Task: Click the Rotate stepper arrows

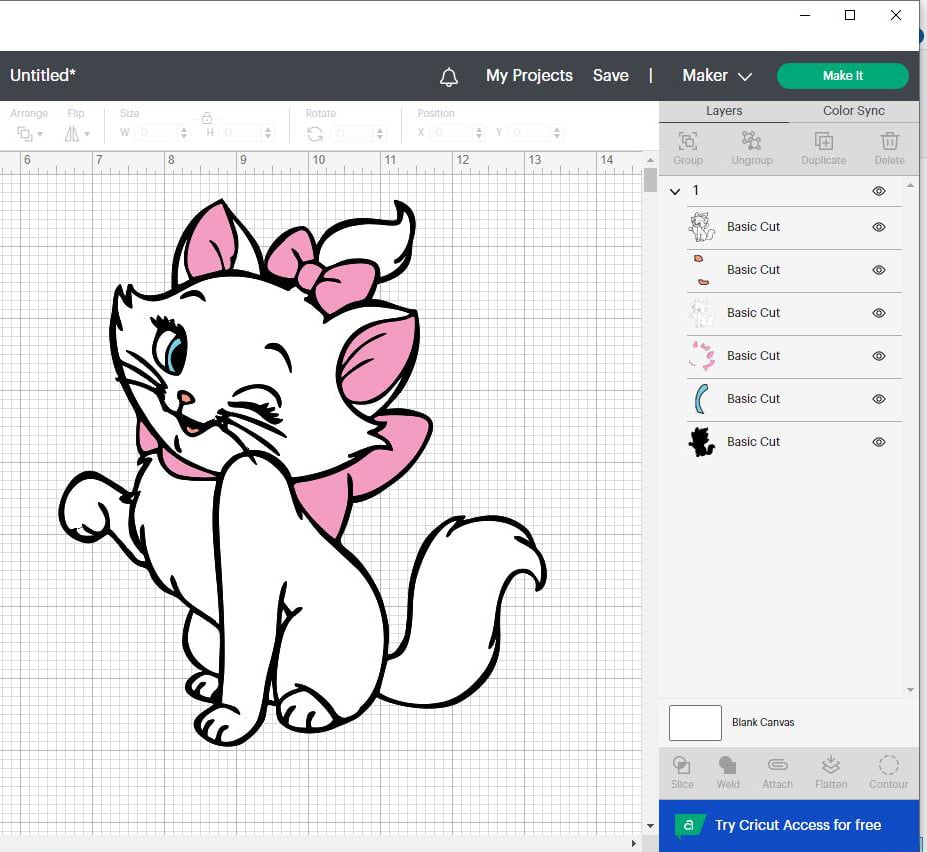Action: 380,133
